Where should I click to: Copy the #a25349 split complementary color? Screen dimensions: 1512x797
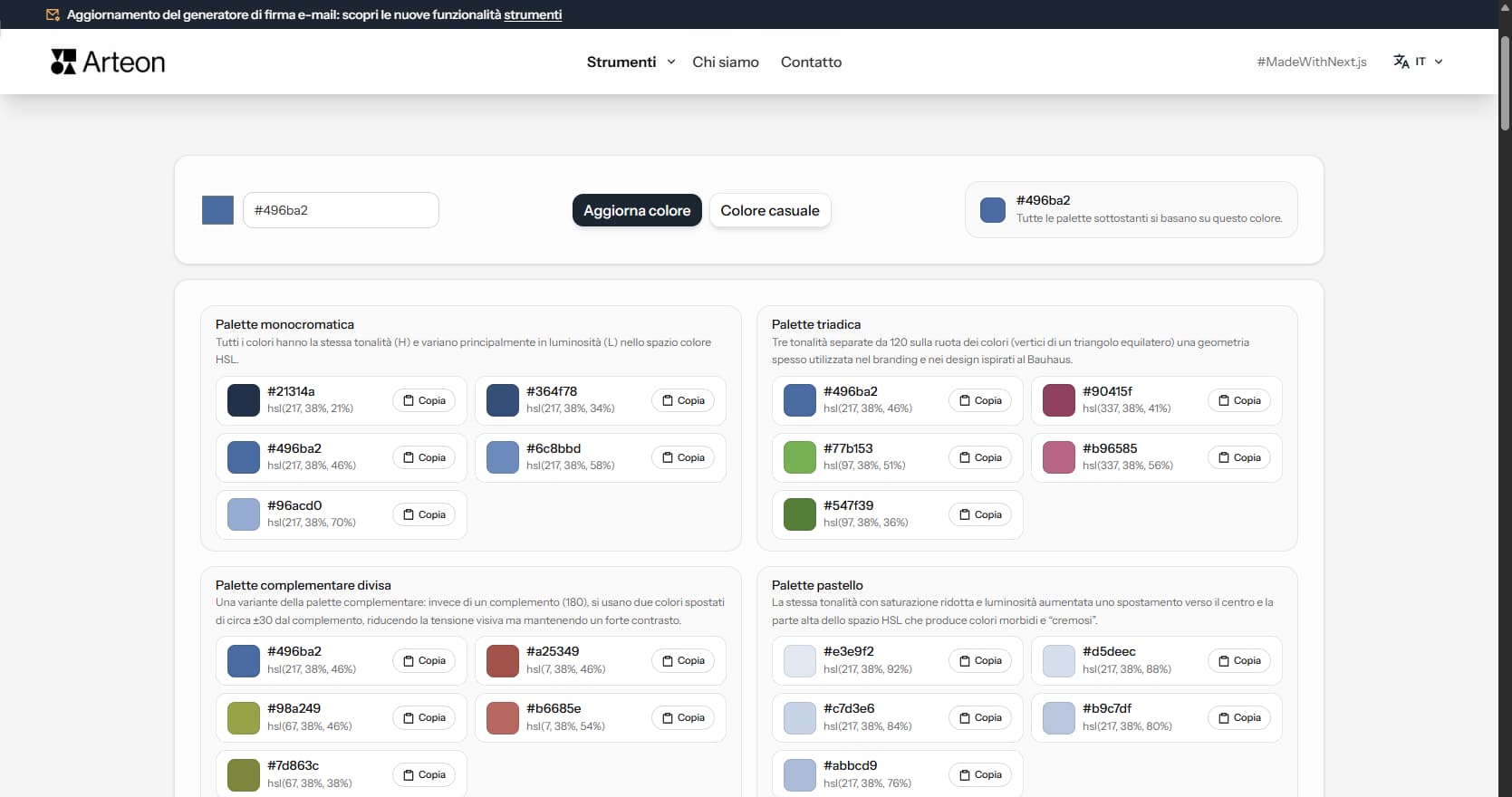pos(683,661)
